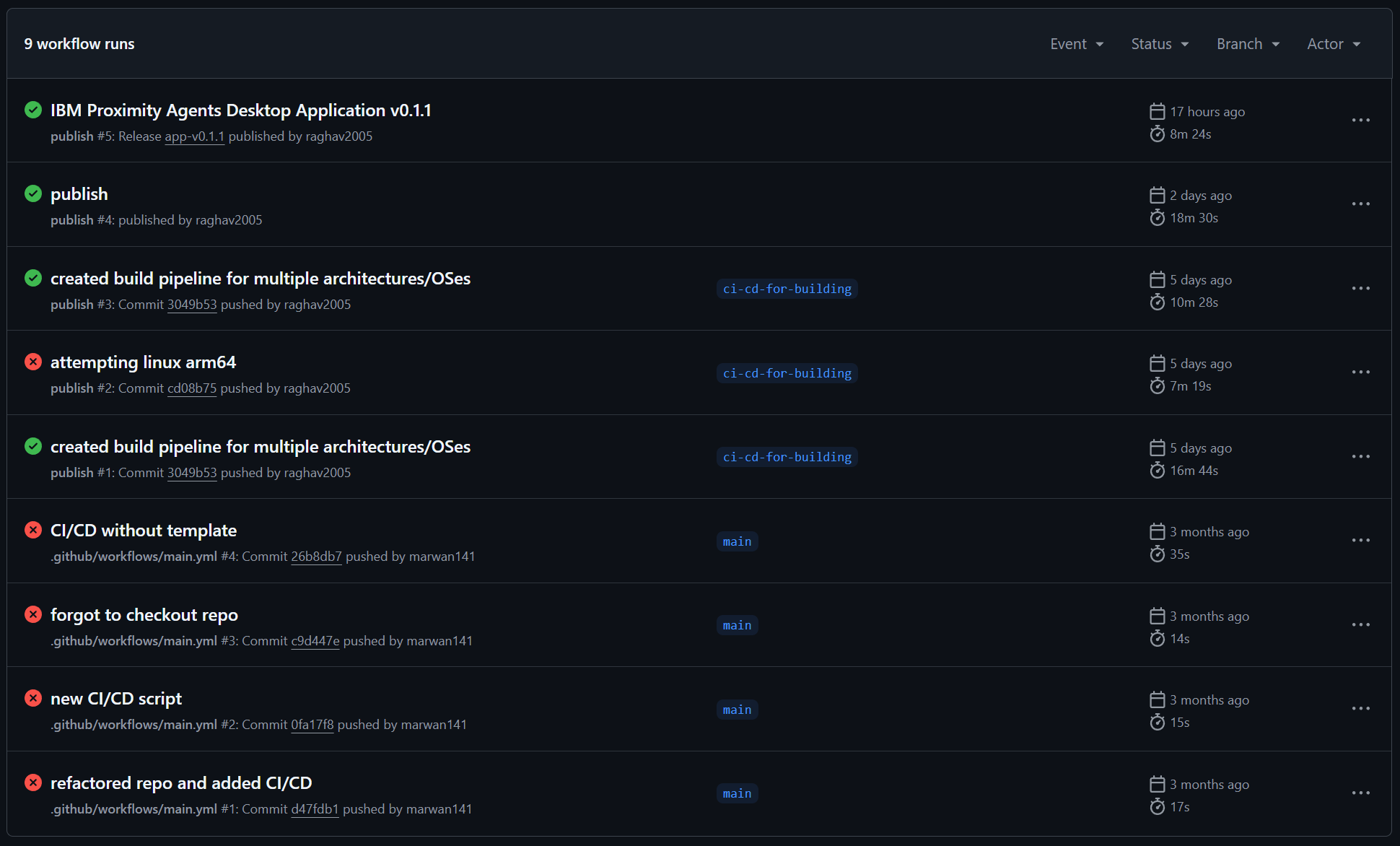Viewport: 1400px width, 846px height.
Task: Click success checkmark icon beside publish run
Action: coord(33,193)
